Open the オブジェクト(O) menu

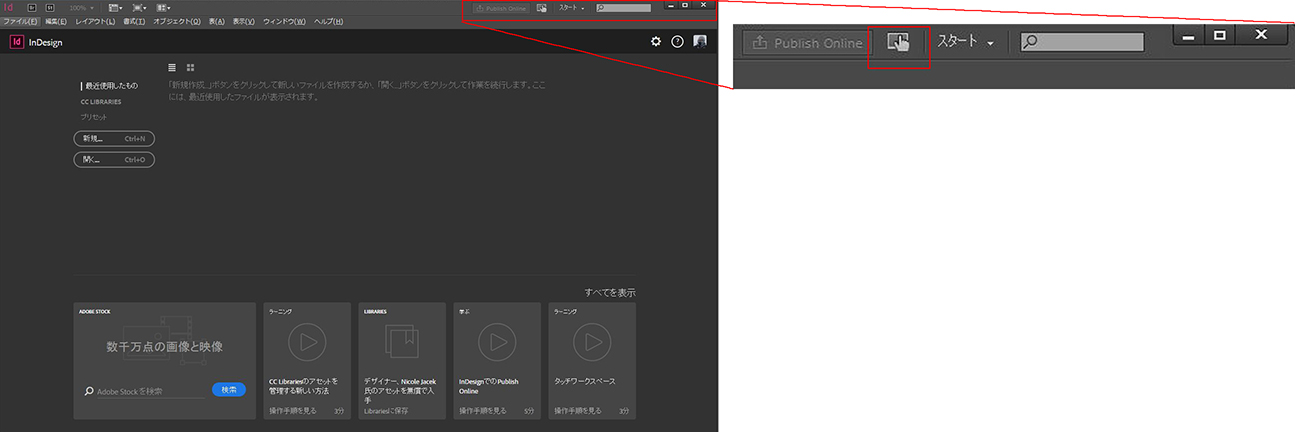177,21
